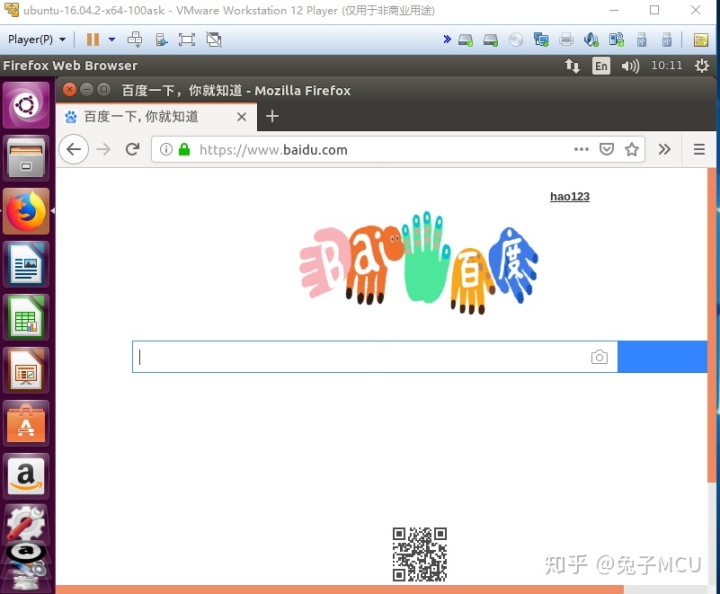Viewport: 720px width, 594px height.
Task: Click the camera image search icon
Action: (599, 357)
